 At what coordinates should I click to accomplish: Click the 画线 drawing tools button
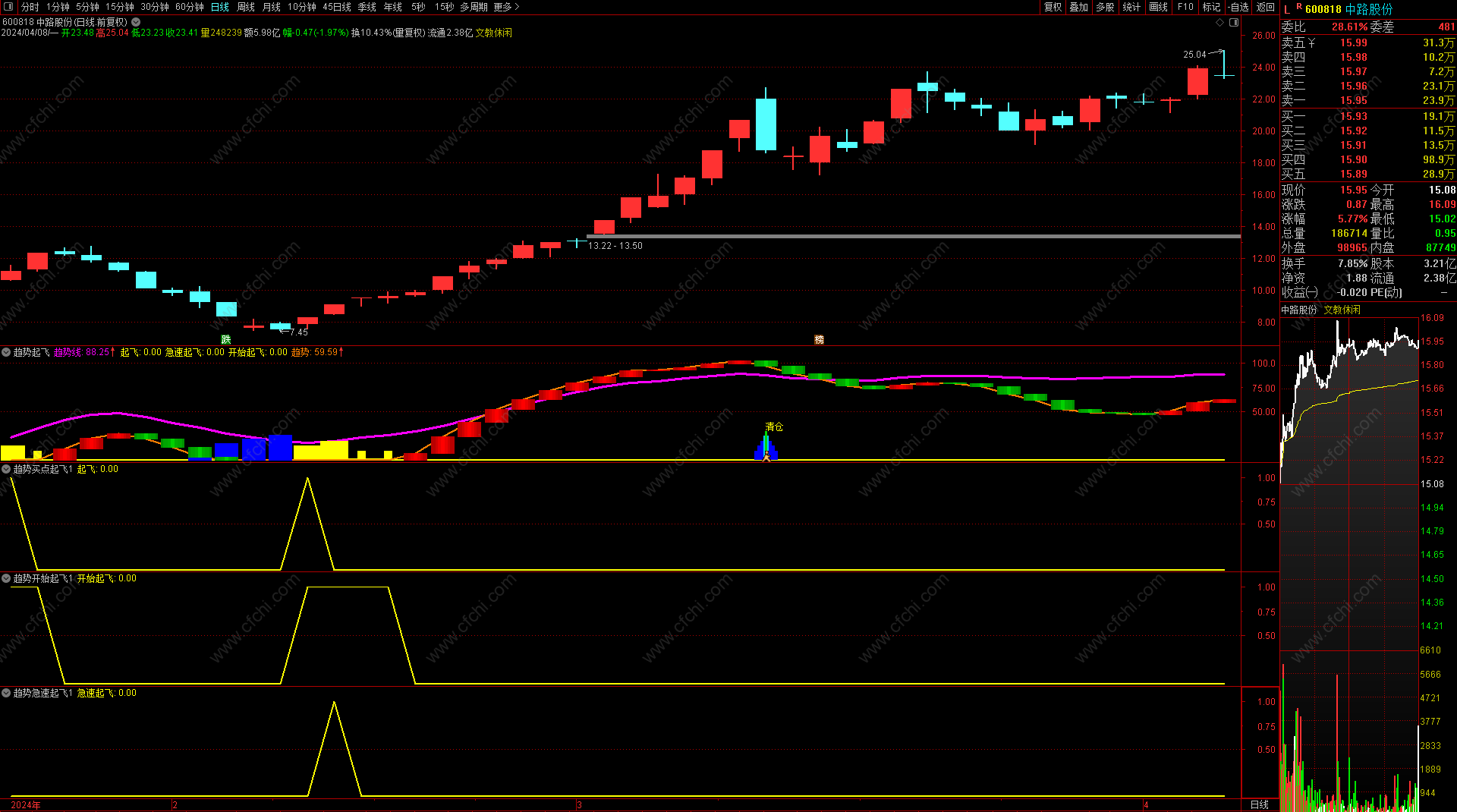click(x=1159, y=7)
